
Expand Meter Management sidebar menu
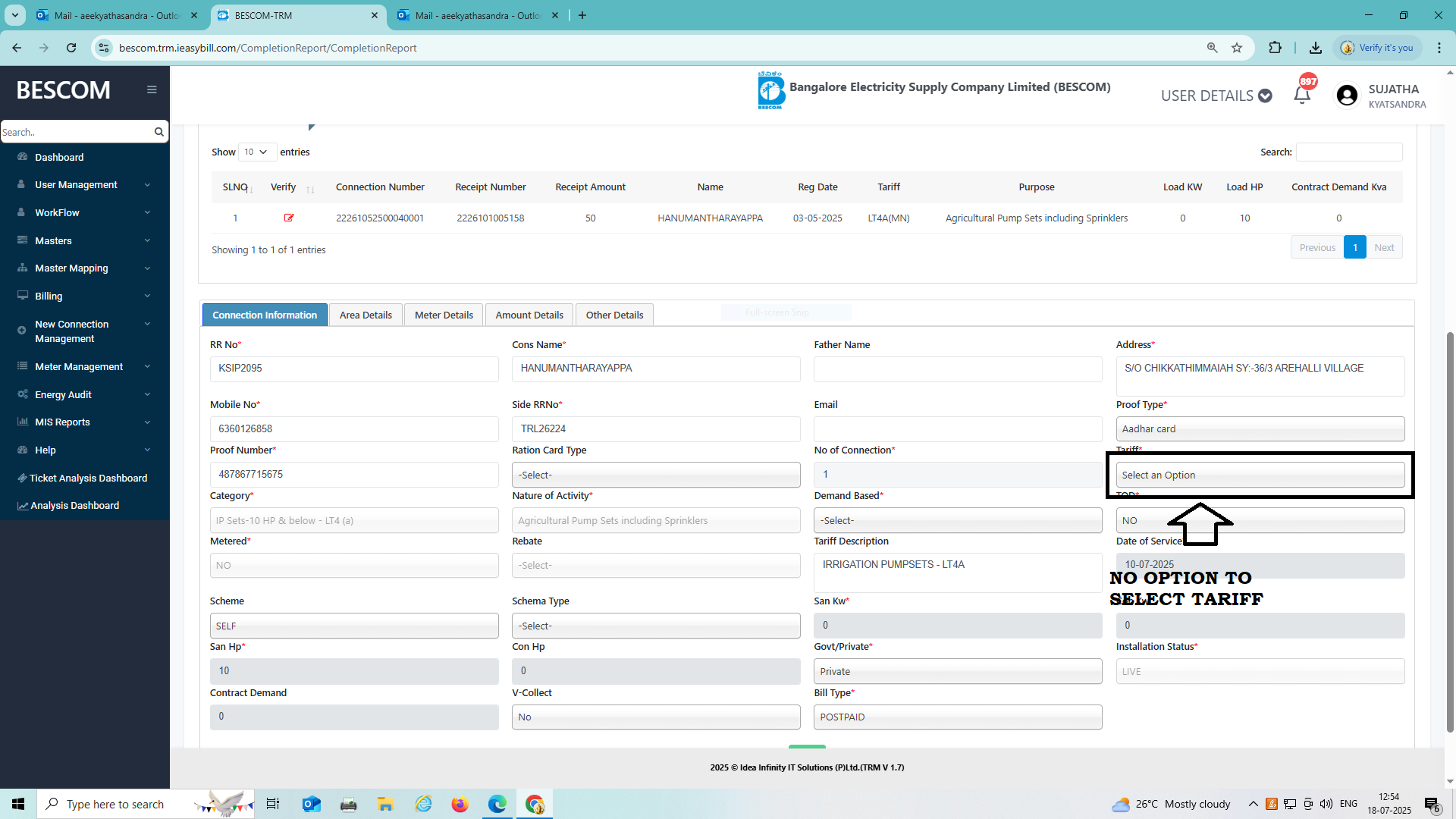[84, 366]
